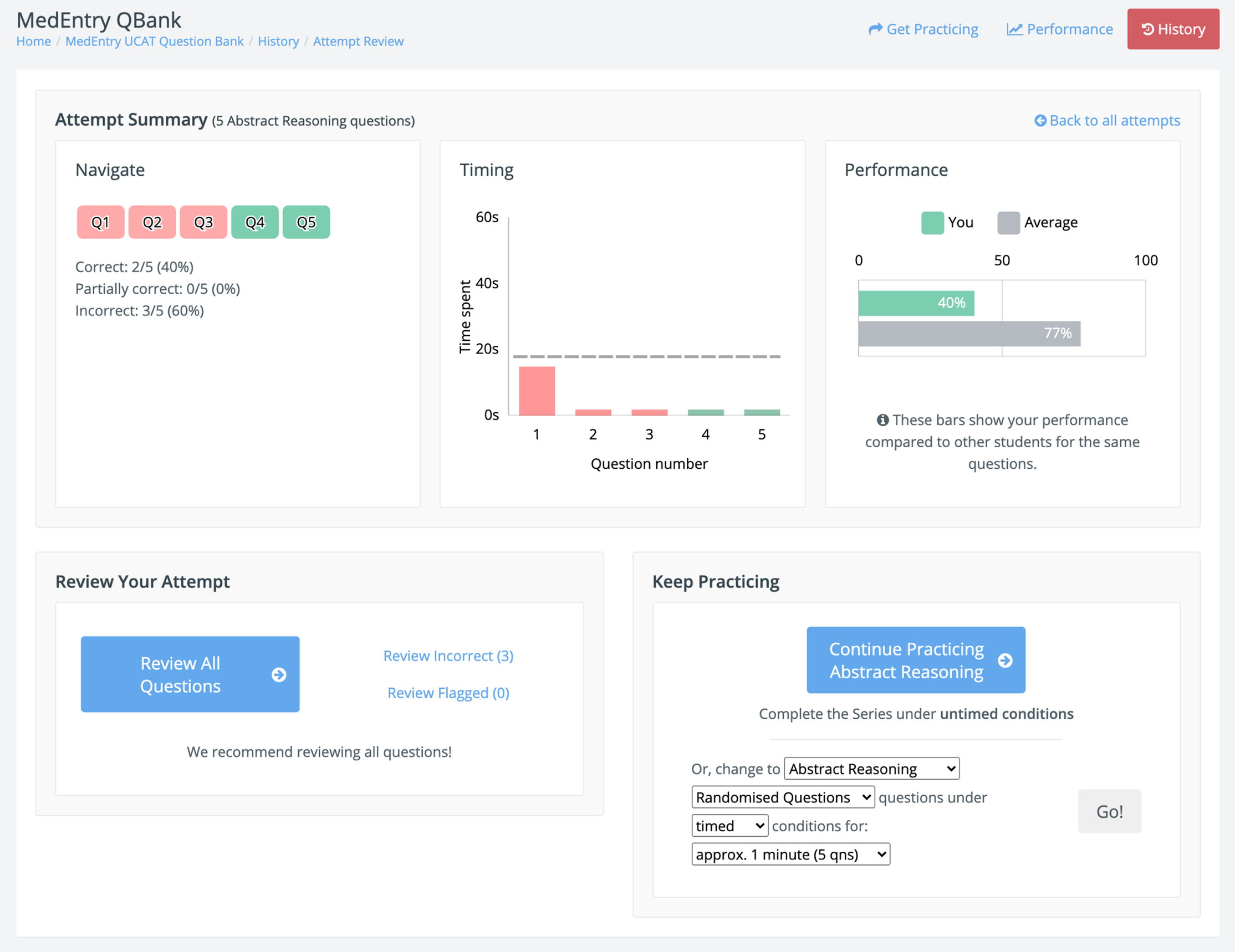This screenshot has height=952, width=1235.
Task: Click the History clock icon
Action: (1147, 29)
